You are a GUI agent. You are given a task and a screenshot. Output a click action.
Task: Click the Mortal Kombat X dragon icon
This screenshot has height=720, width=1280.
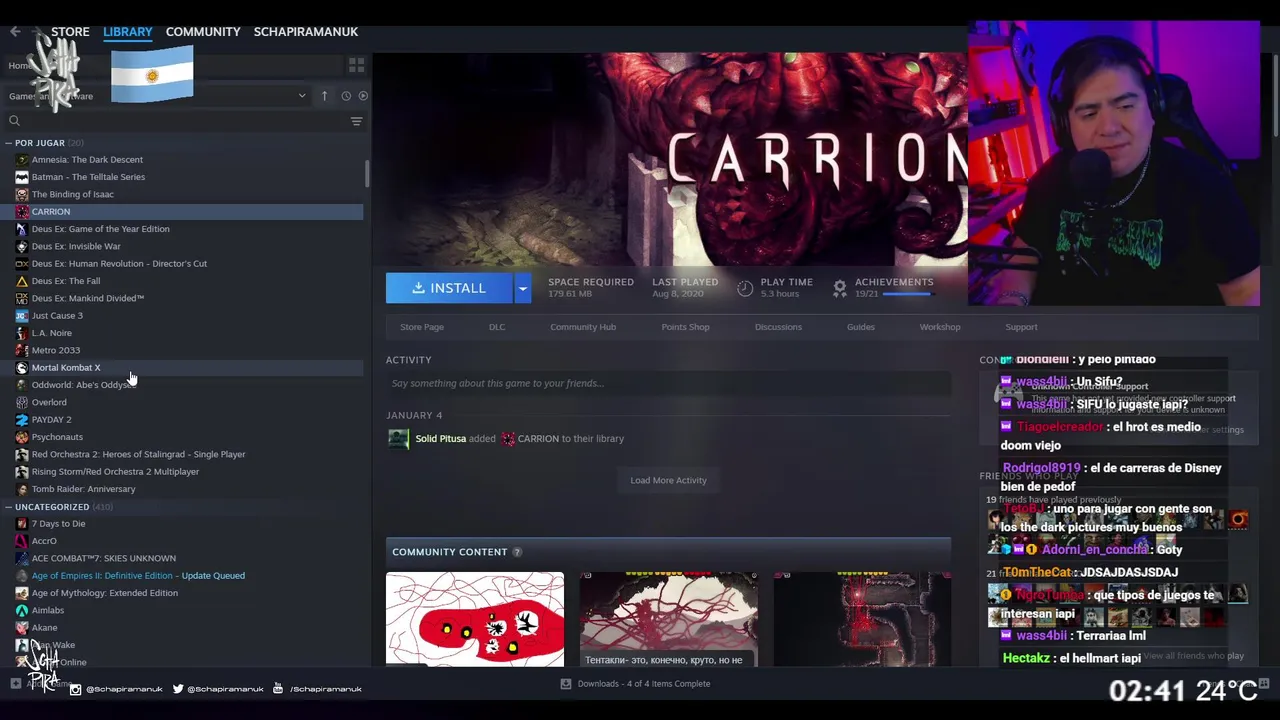(22, 368)
